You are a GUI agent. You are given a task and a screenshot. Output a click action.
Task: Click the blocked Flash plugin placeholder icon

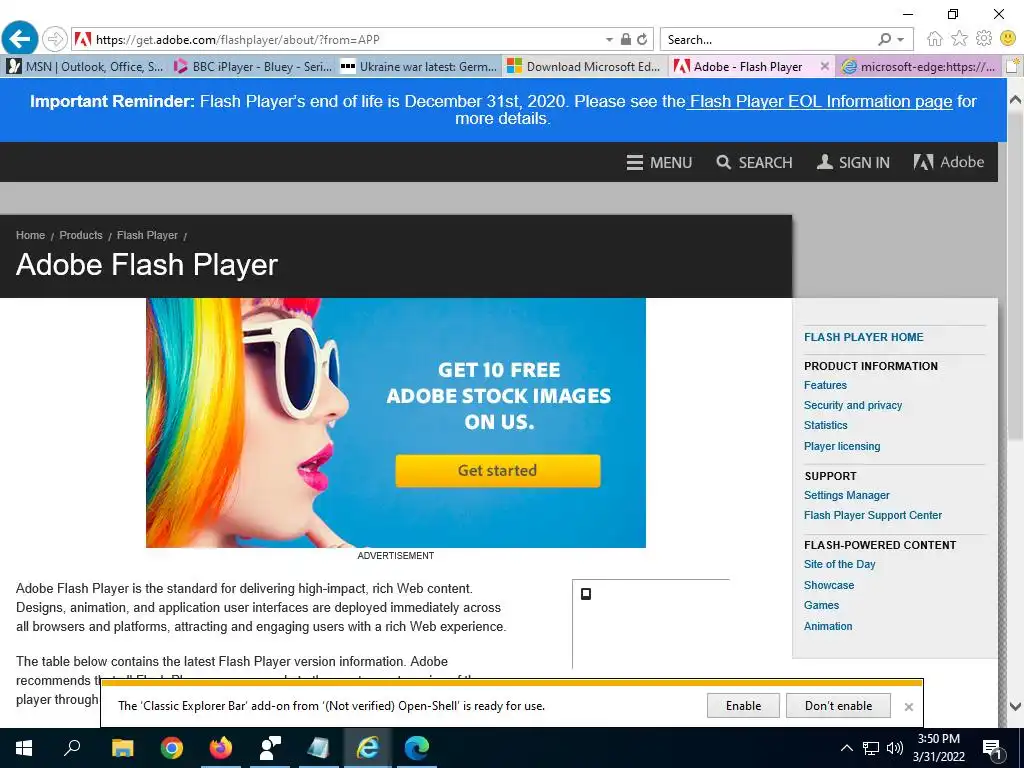pyautogui.click(x=586, y=594)
